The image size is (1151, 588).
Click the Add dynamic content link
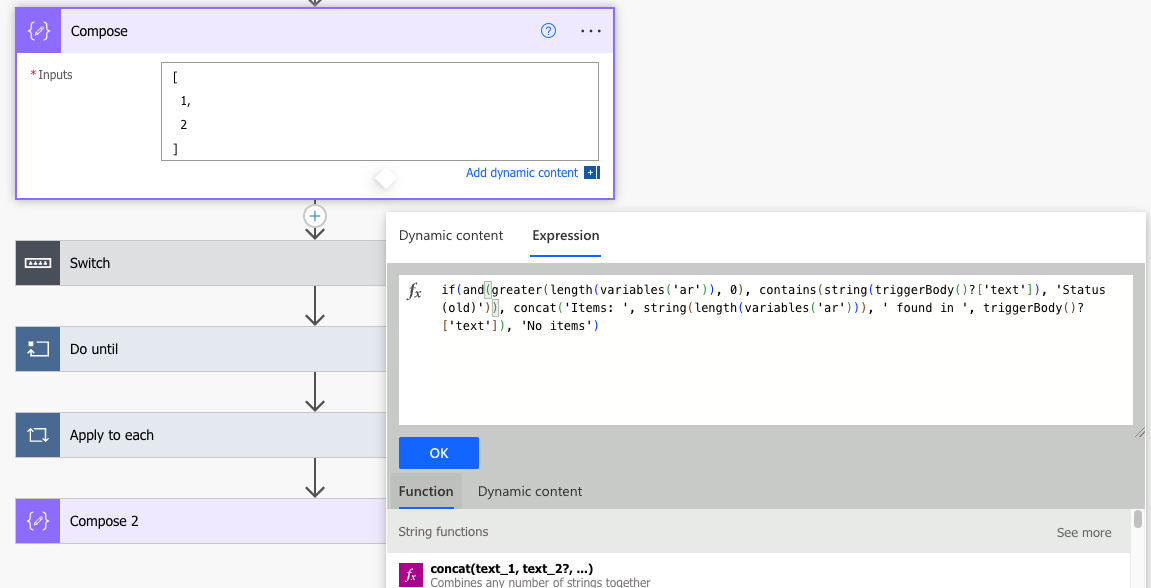pyautogui.click(x=522, y=173)
